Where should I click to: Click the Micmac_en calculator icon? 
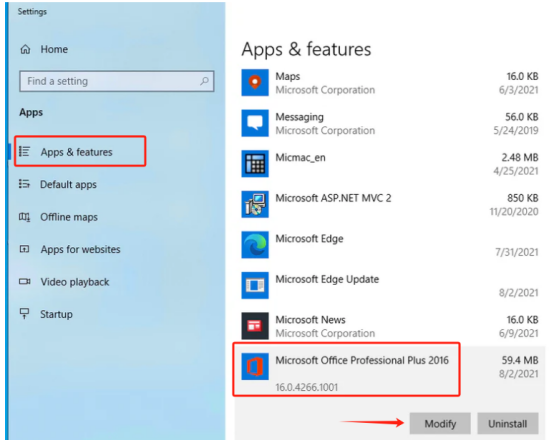(x=255, y=164)
